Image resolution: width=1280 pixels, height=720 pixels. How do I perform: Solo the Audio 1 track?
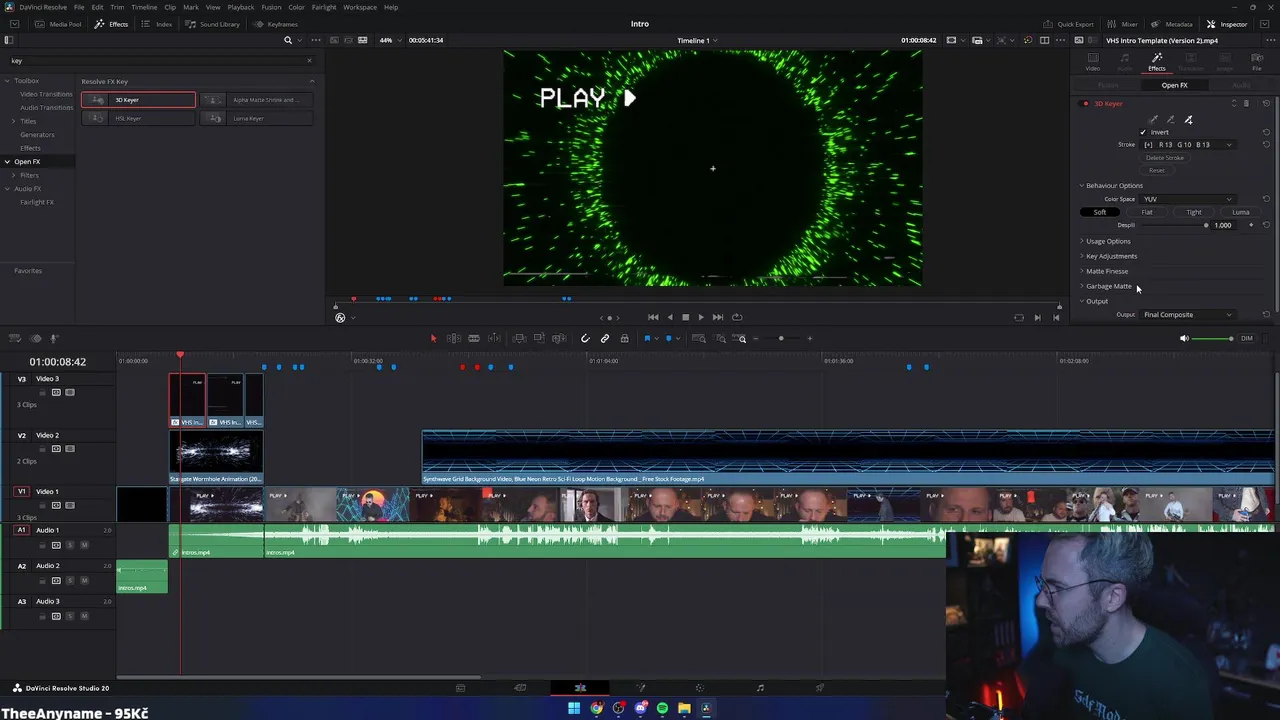point(70,545)
